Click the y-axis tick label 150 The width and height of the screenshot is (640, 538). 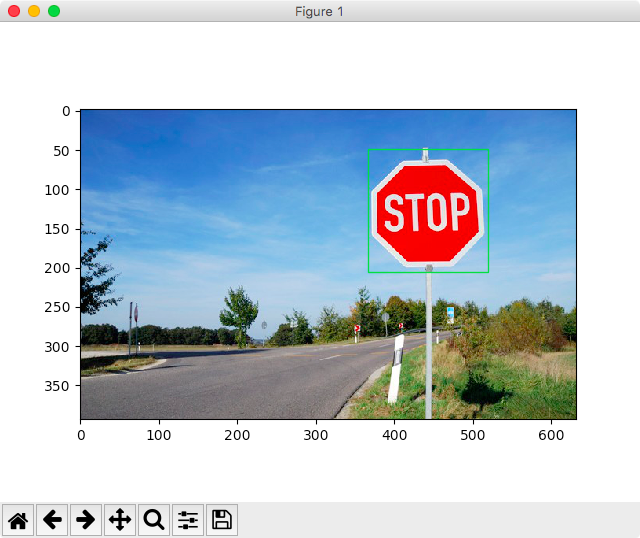57,229
